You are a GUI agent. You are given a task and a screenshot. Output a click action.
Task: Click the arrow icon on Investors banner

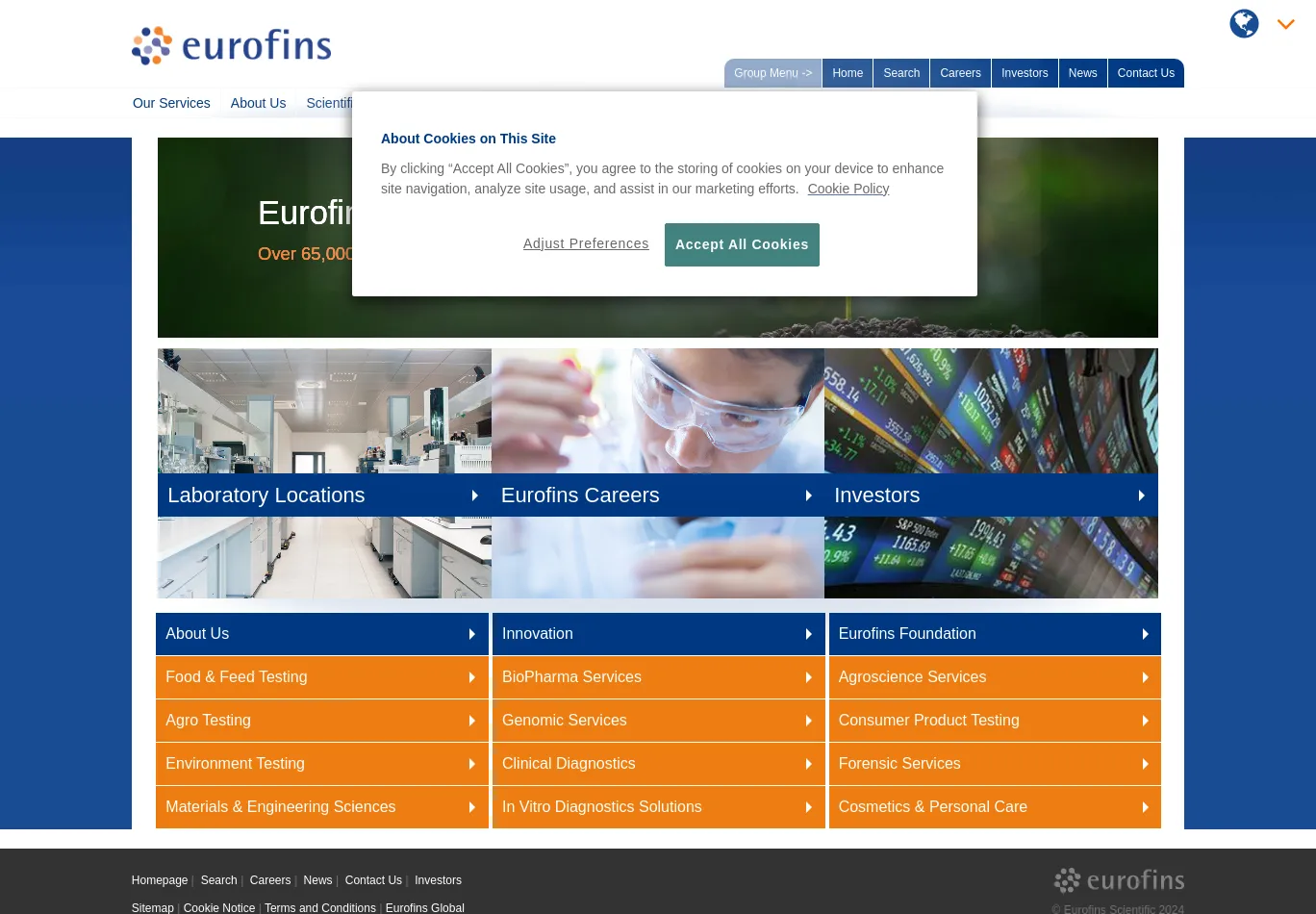click(1141, 495)
